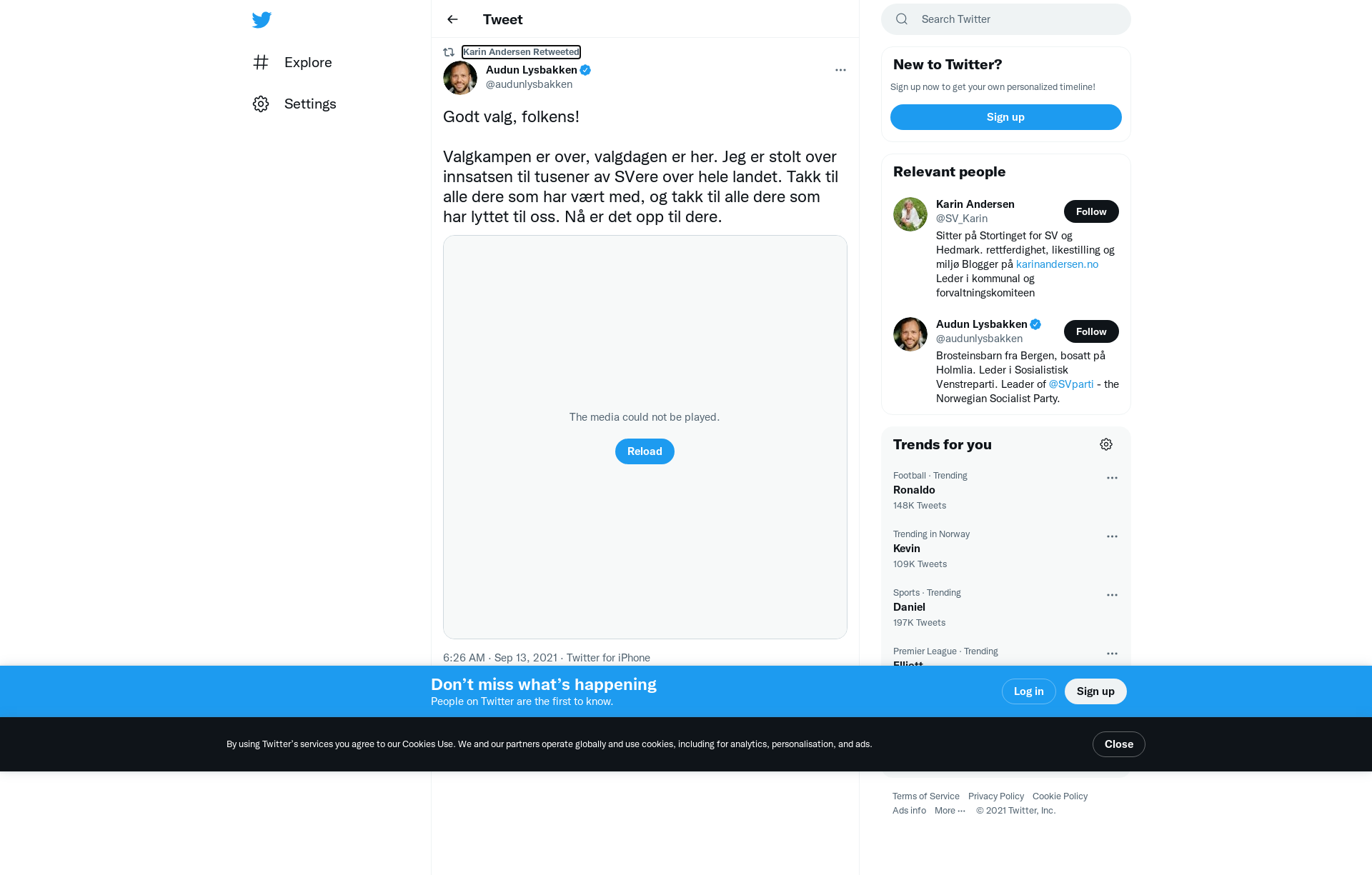Click the Twitter bird logo

coord(262,19)
